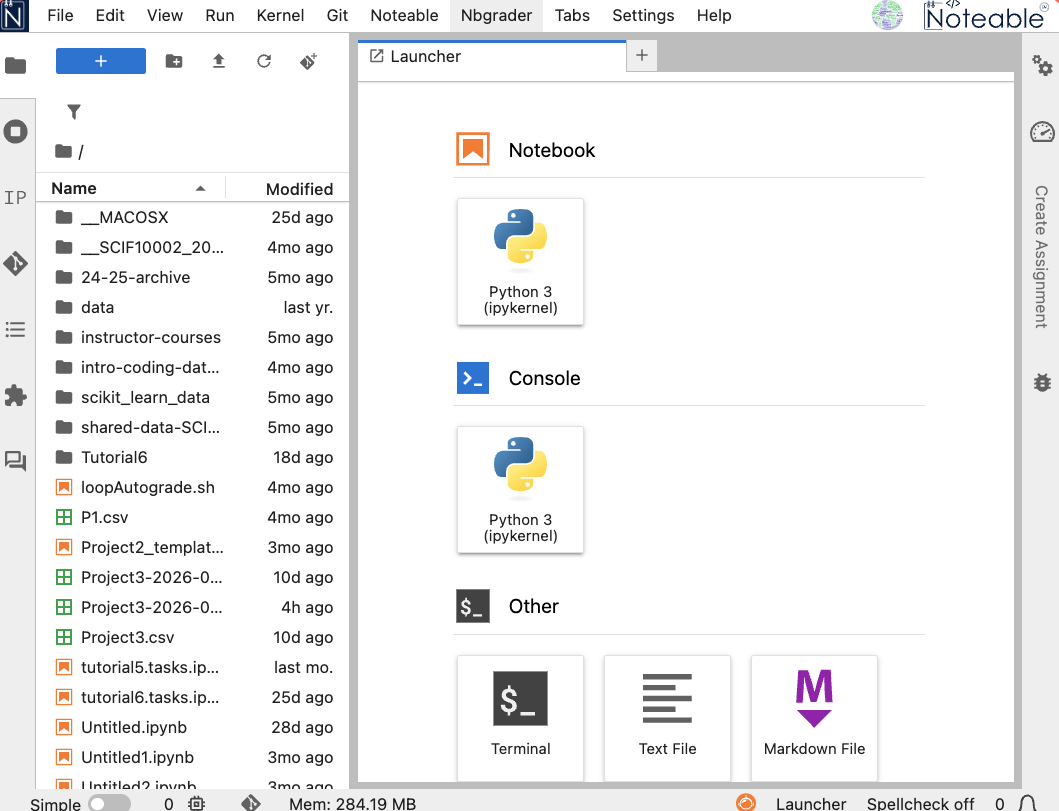Refresh the file browser list

pos(264,61)
